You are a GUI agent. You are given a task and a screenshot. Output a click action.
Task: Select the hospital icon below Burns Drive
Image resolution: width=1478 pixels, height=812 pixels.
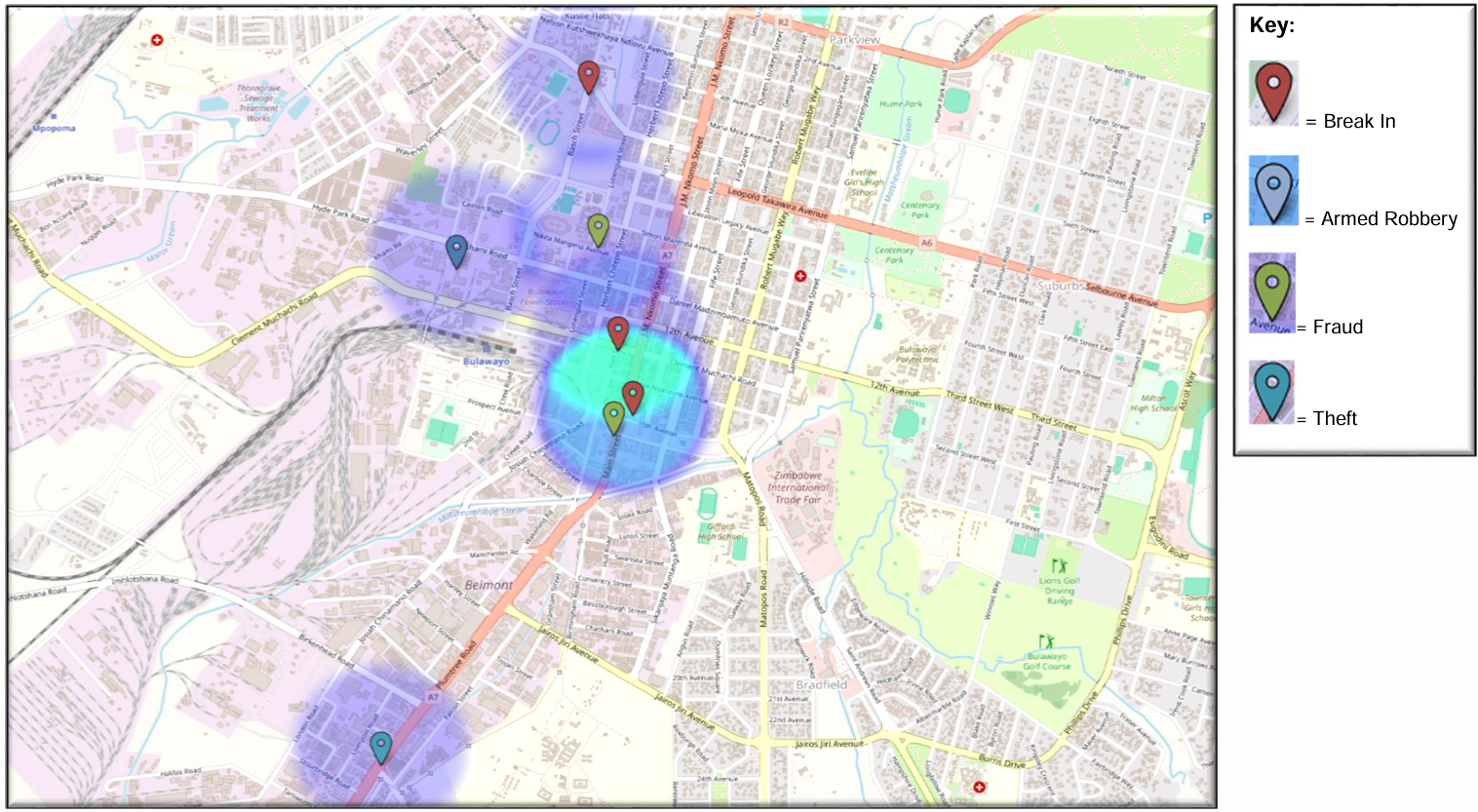click(979, 787)
